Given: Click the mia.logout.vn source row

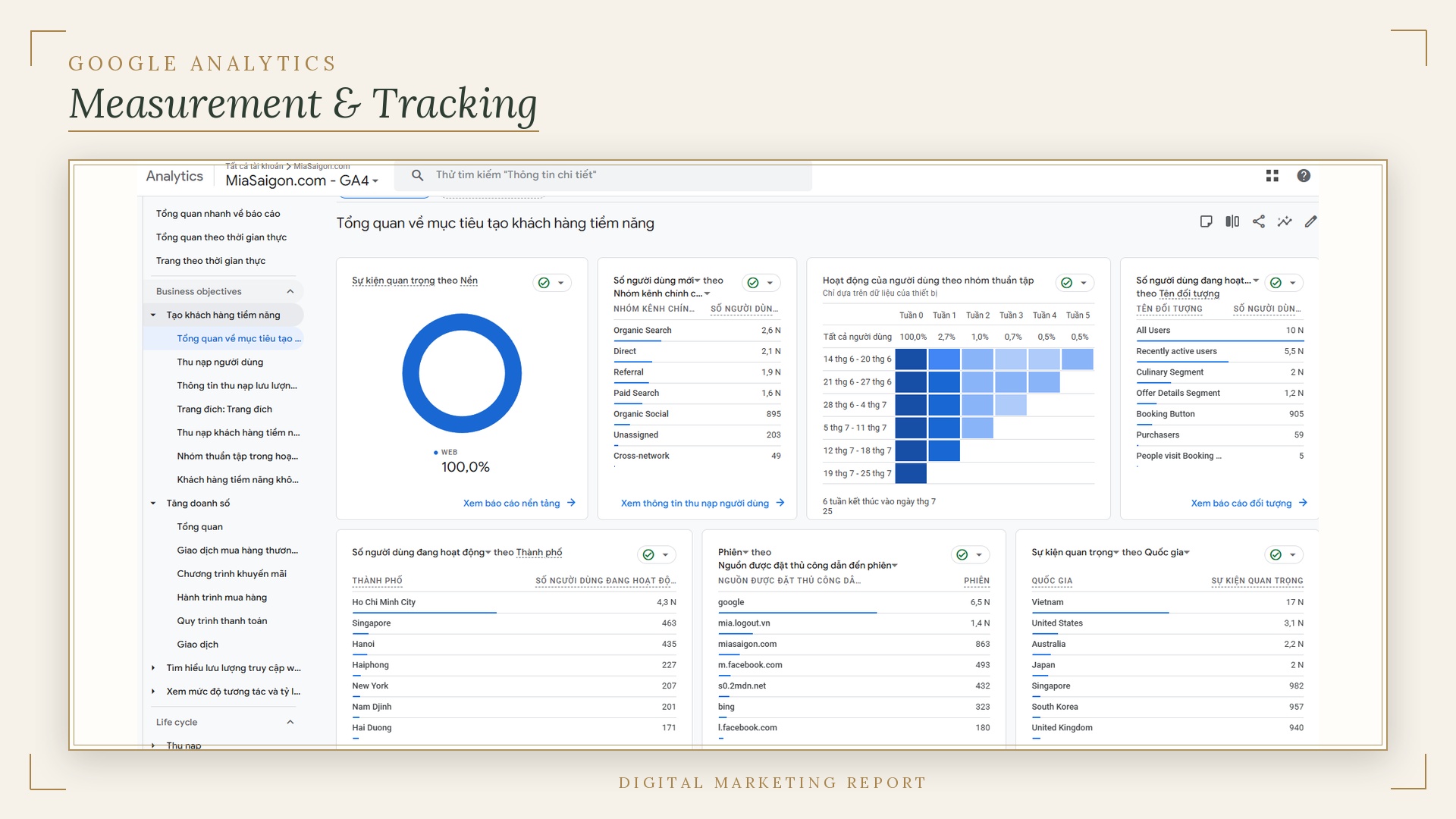Looking at the screenshot, I should pos(854,623).
